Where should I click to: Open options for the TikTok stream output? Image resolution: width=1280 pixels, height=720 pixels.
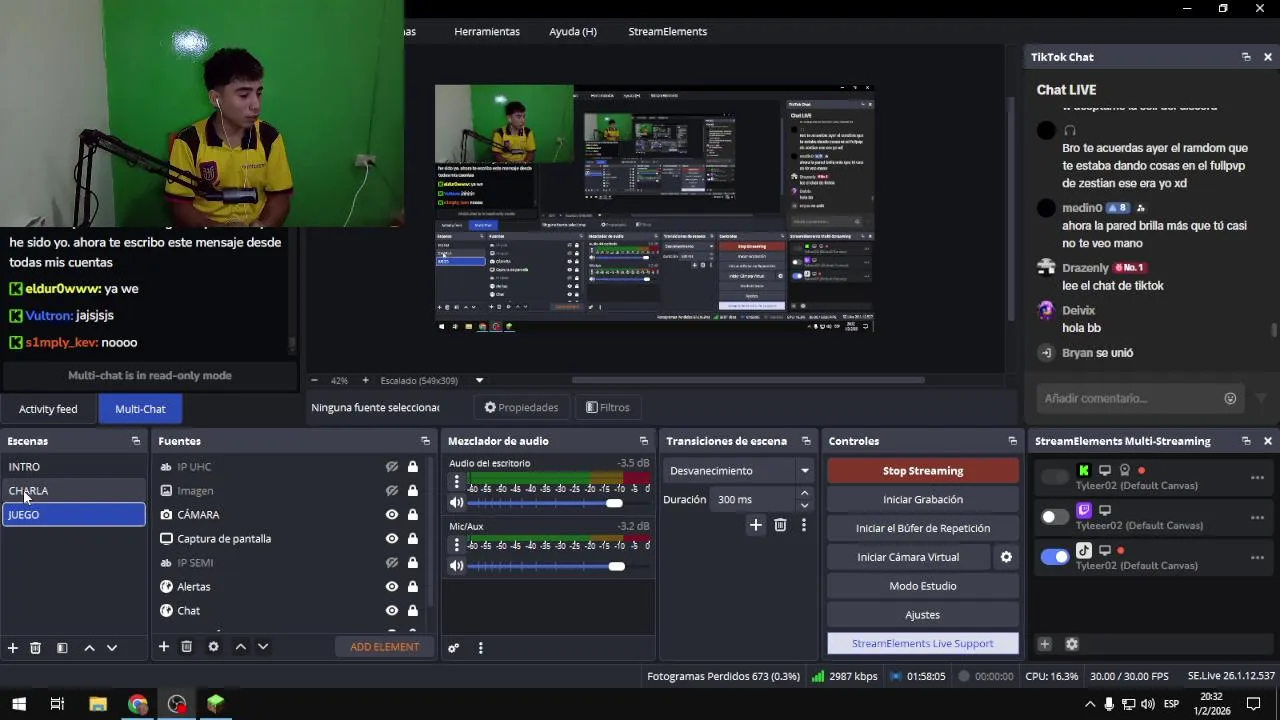(1257, 558)
